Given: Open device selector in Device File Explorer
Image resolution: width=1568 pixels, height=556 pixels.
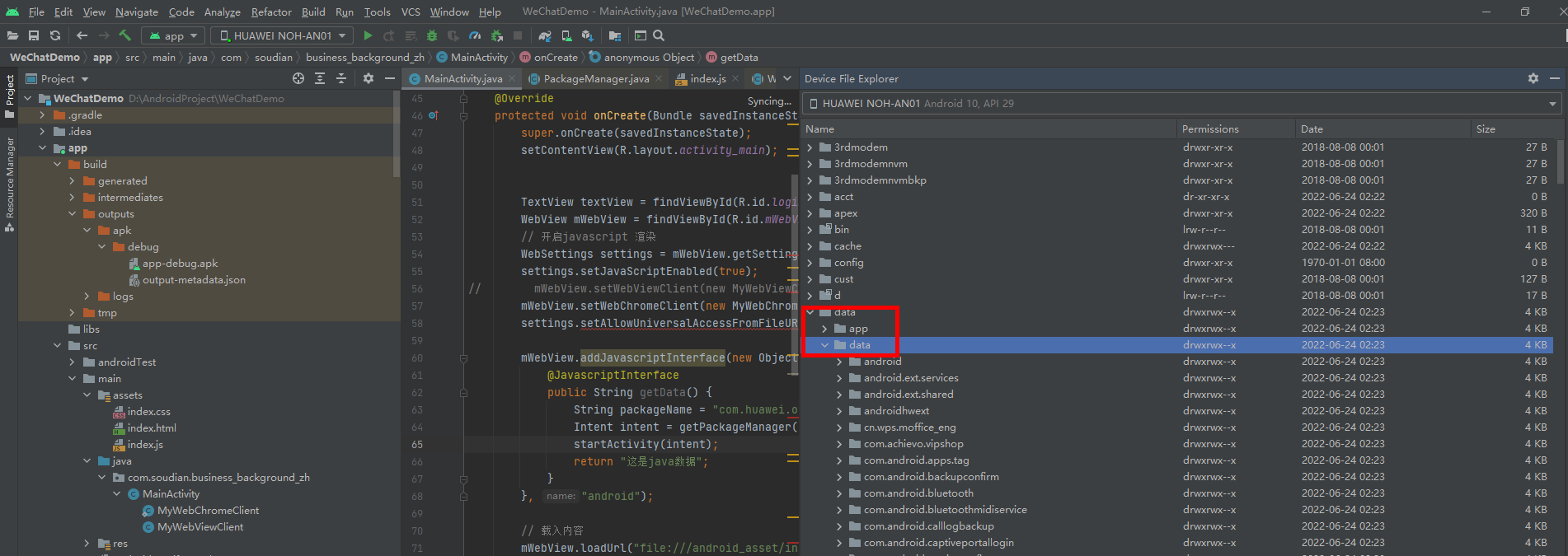Looking at the screenshot, I should [1182, 104].
